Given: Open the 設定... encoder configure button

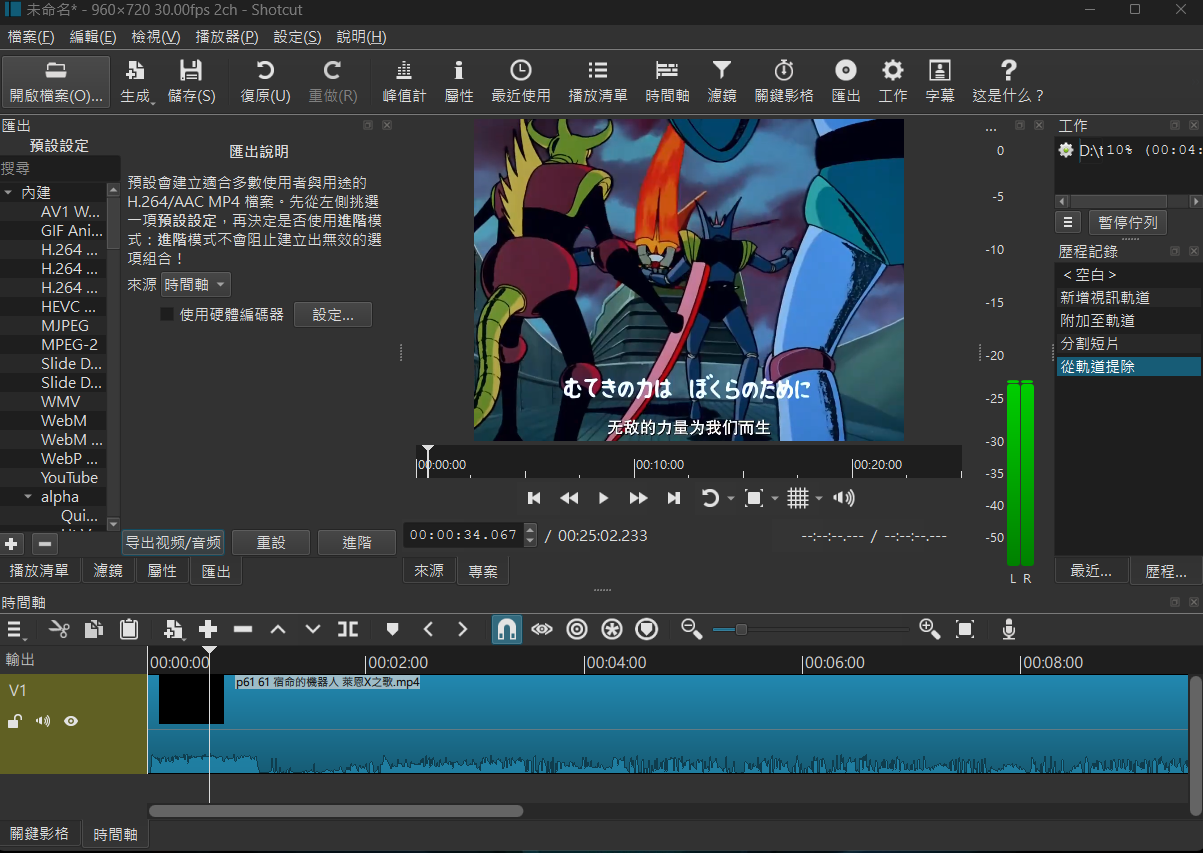Looking at the screenshot, I should coord(333,315).
